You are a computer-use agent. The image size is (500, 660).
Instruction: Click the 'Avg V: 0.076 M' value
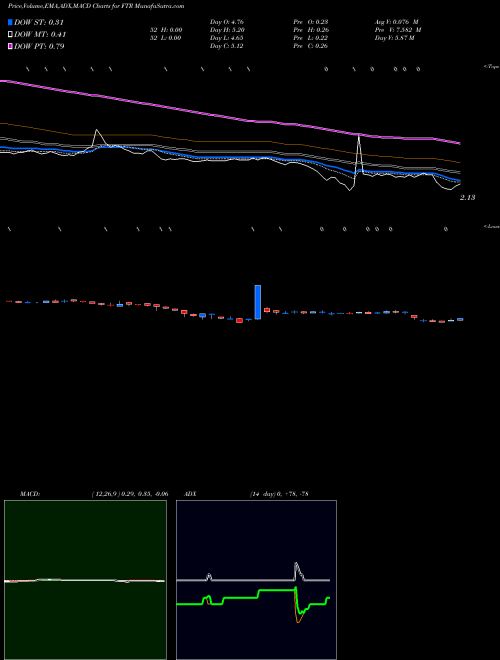[396, 22]
